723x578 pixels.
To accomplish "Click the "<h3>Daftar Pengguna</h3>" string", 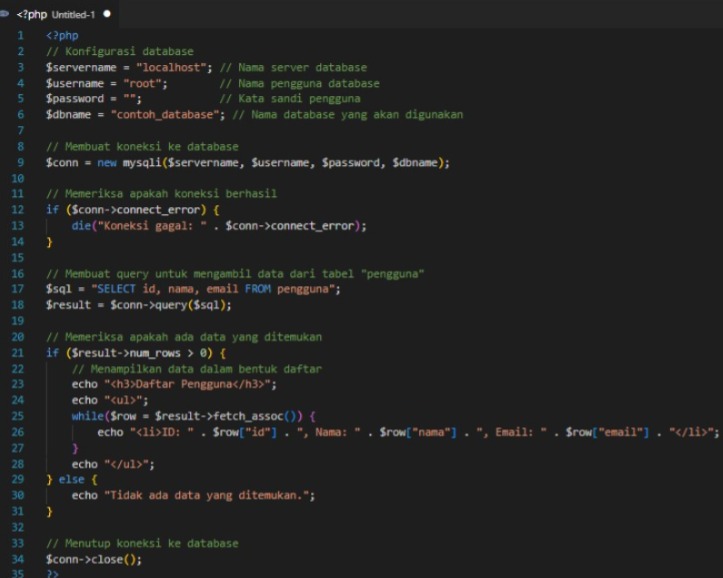I will click(x=187, y=384).
